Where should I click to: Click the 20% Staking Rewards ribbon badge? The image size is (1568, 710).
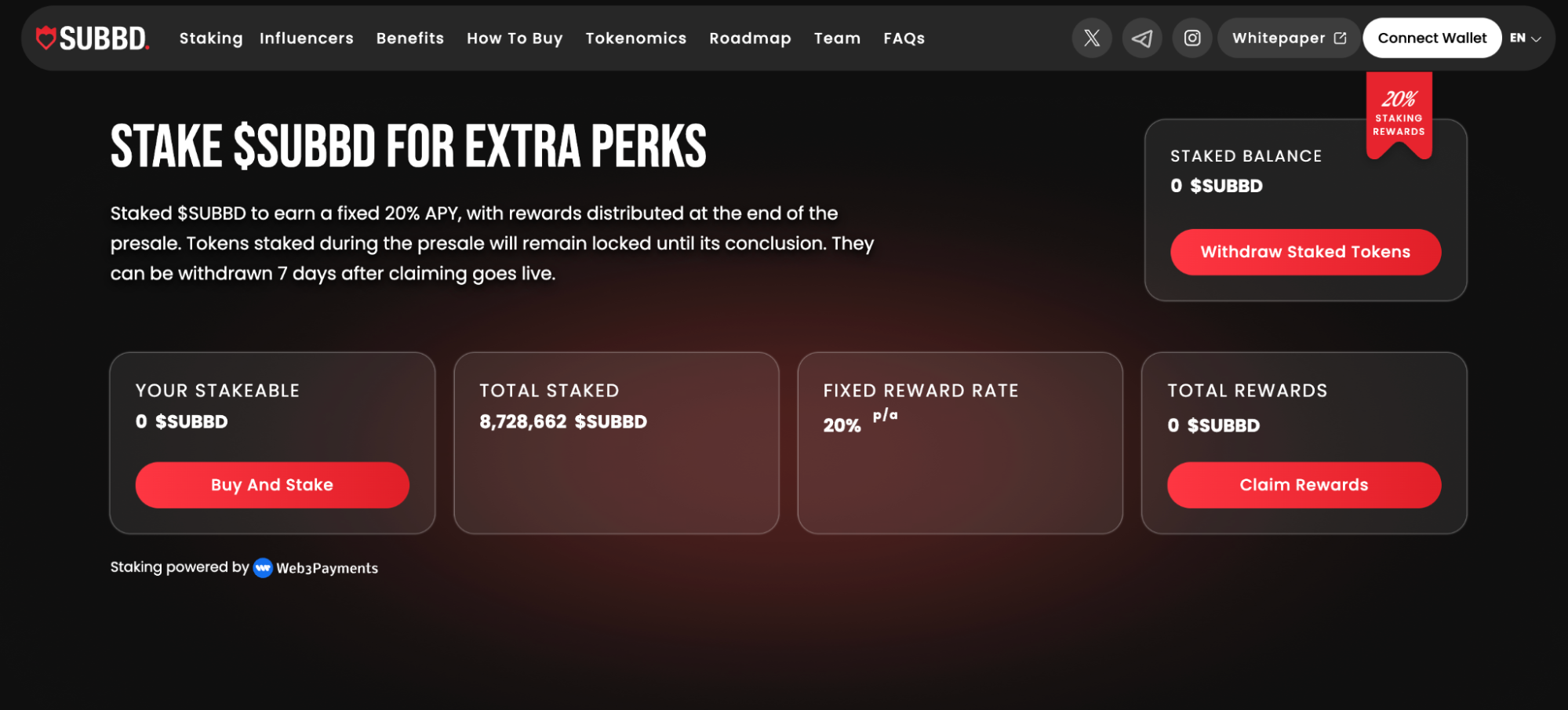[1399, 115]
